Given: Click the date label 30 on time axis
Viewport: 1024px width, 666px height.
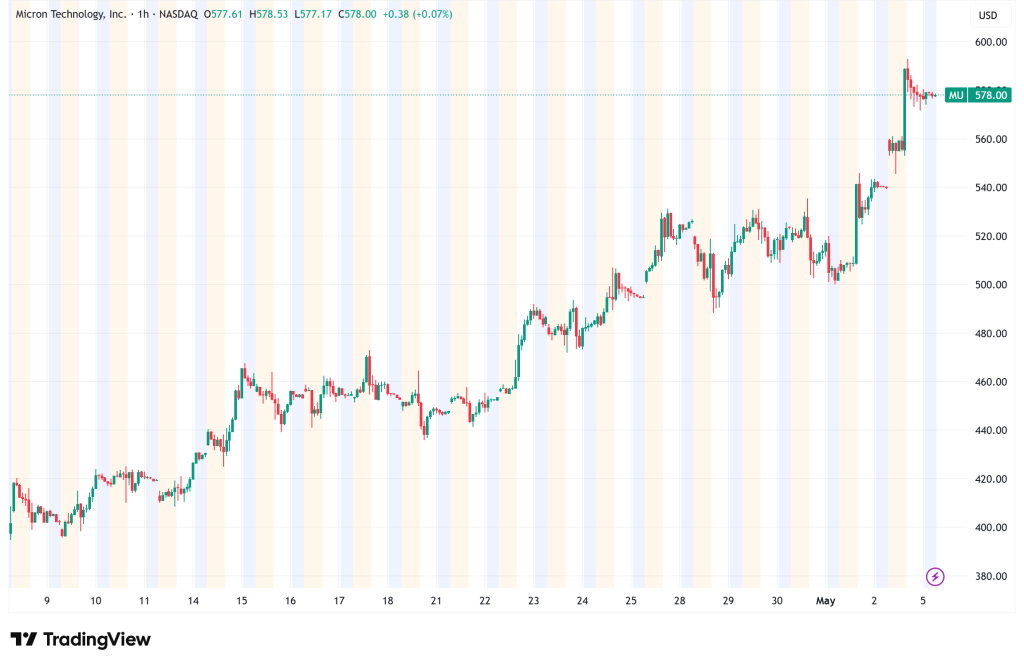Looking at the screenshot, I should pos(777,601).
